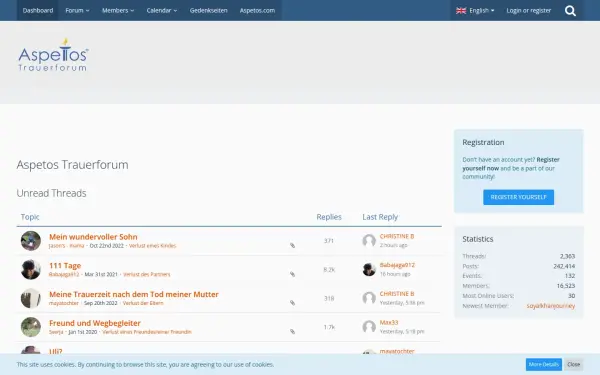Image resolution: width=600 pixels, height=375 pixels.
Task: Click the REGISTER YOURSELF button
Action: coord(518,197)
